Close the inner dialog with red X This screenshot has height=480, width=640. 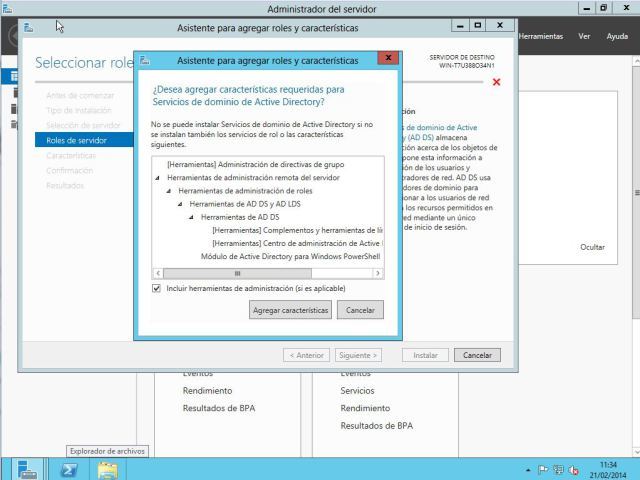[x=388, y=58]
